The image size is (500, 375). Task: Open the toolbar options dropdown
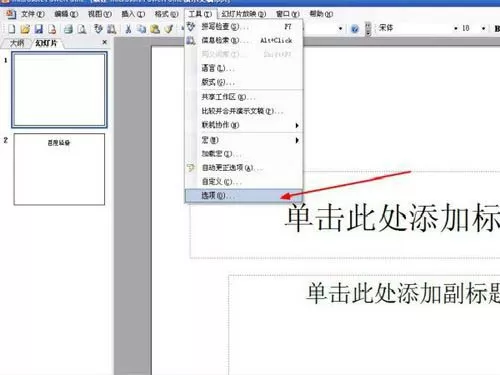(x=368, y=29)
